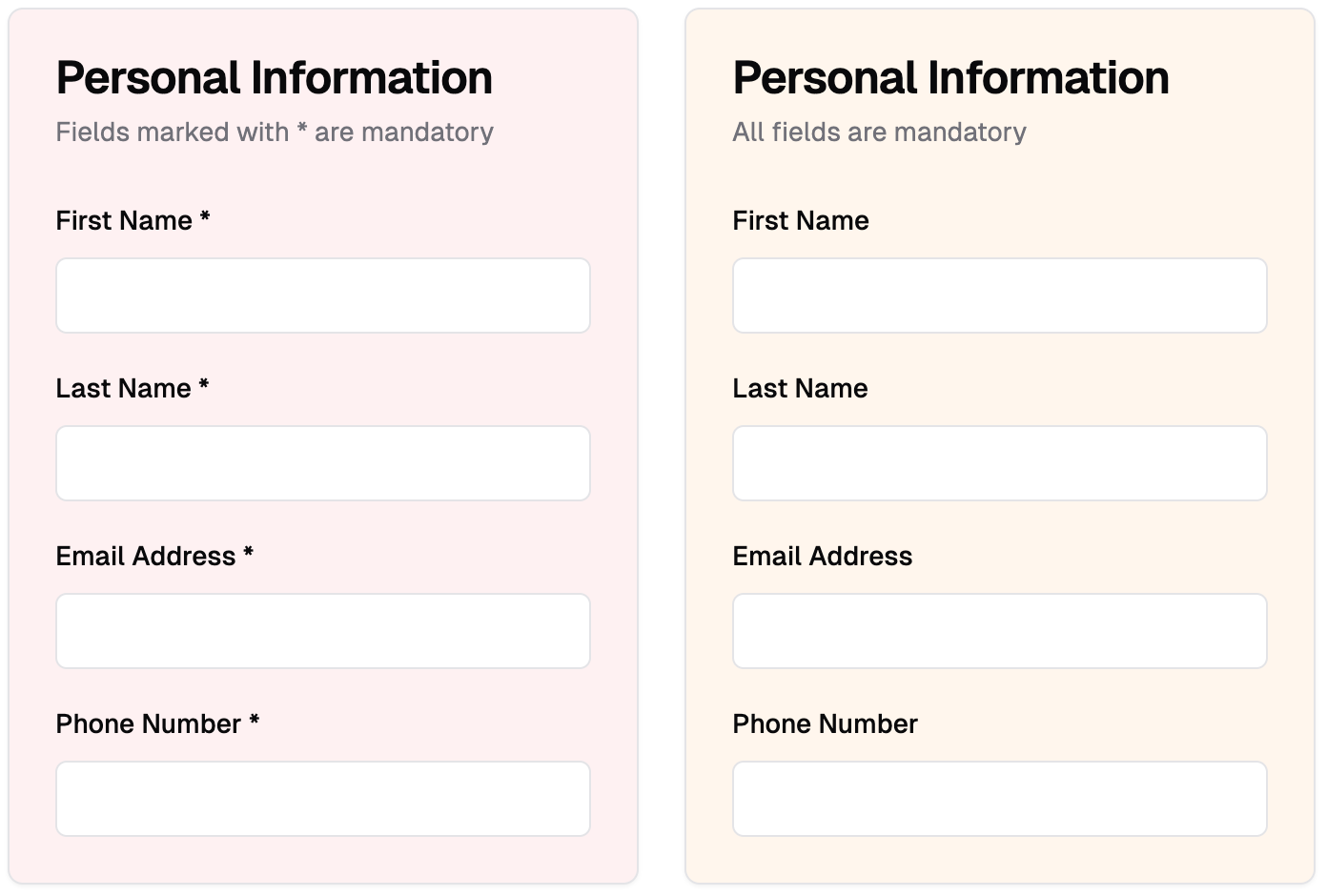The height and width of the screenshot is (896, 1327).
Task: Click the Phone Number input in the pink form
Action: [322, 799]
